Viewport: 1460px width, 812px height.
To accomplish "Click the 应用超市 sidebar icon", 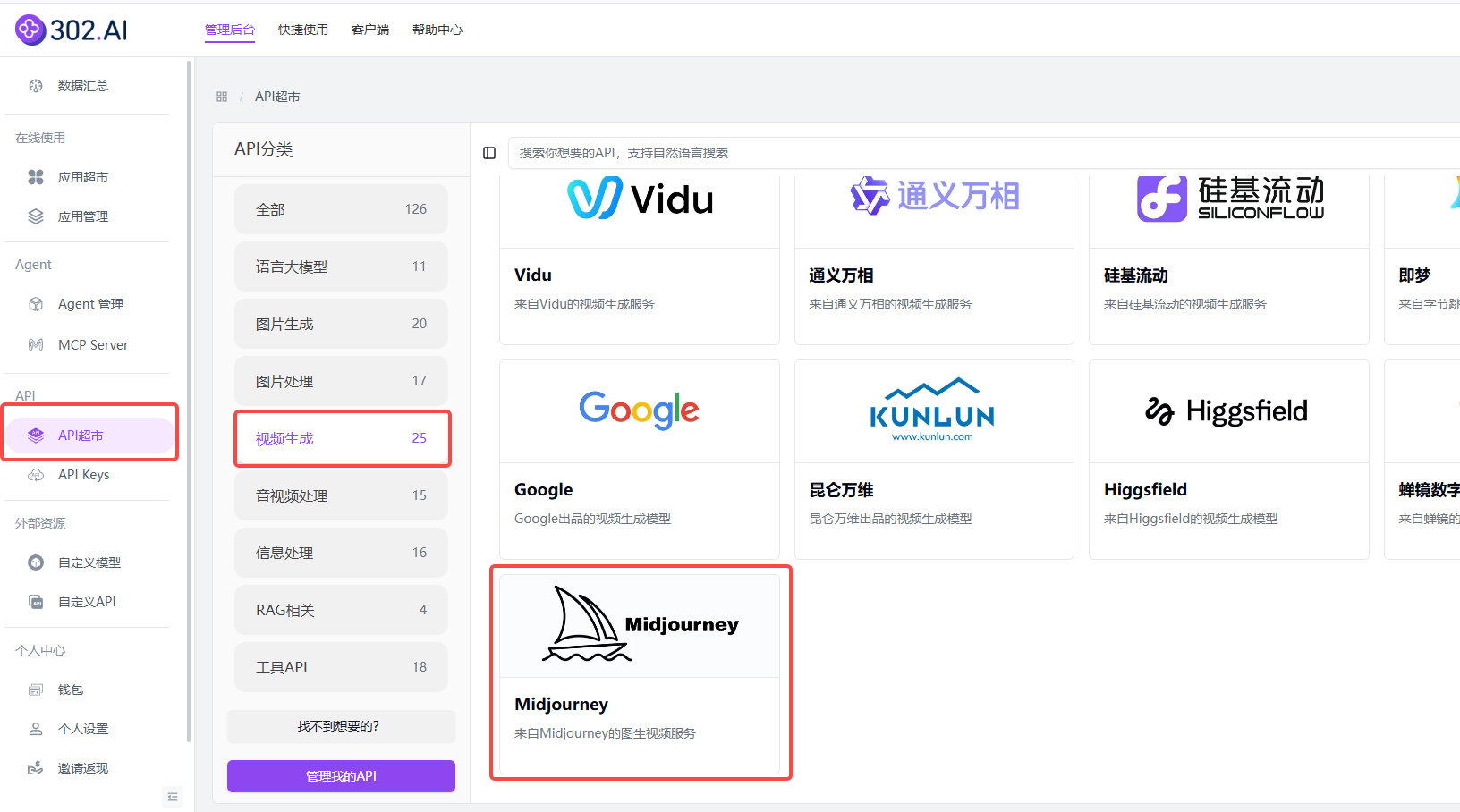I will [x=36, y=177].
